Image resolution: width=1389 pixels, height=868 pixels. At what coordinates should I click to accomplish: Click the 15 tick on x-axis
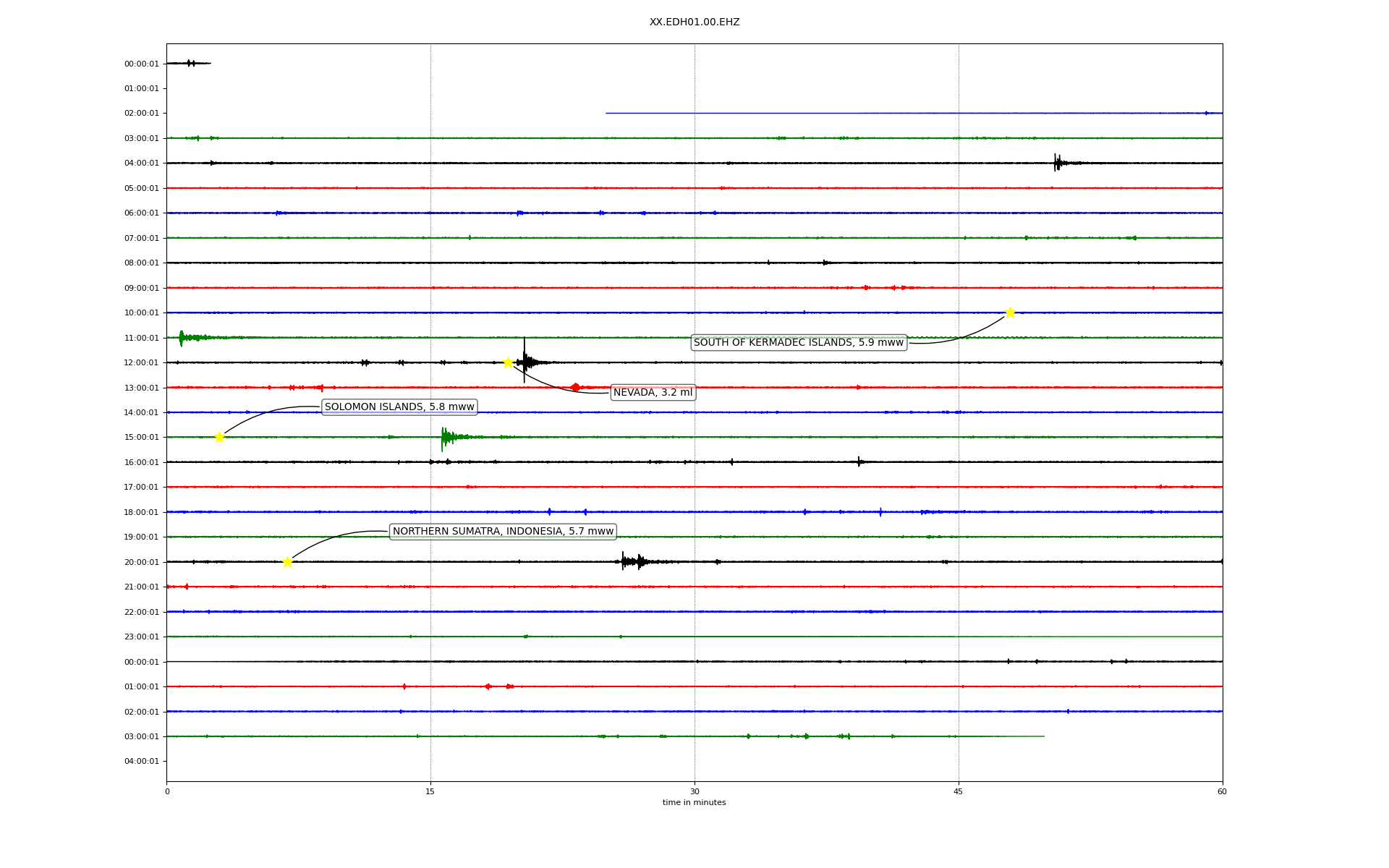point(430,791)
